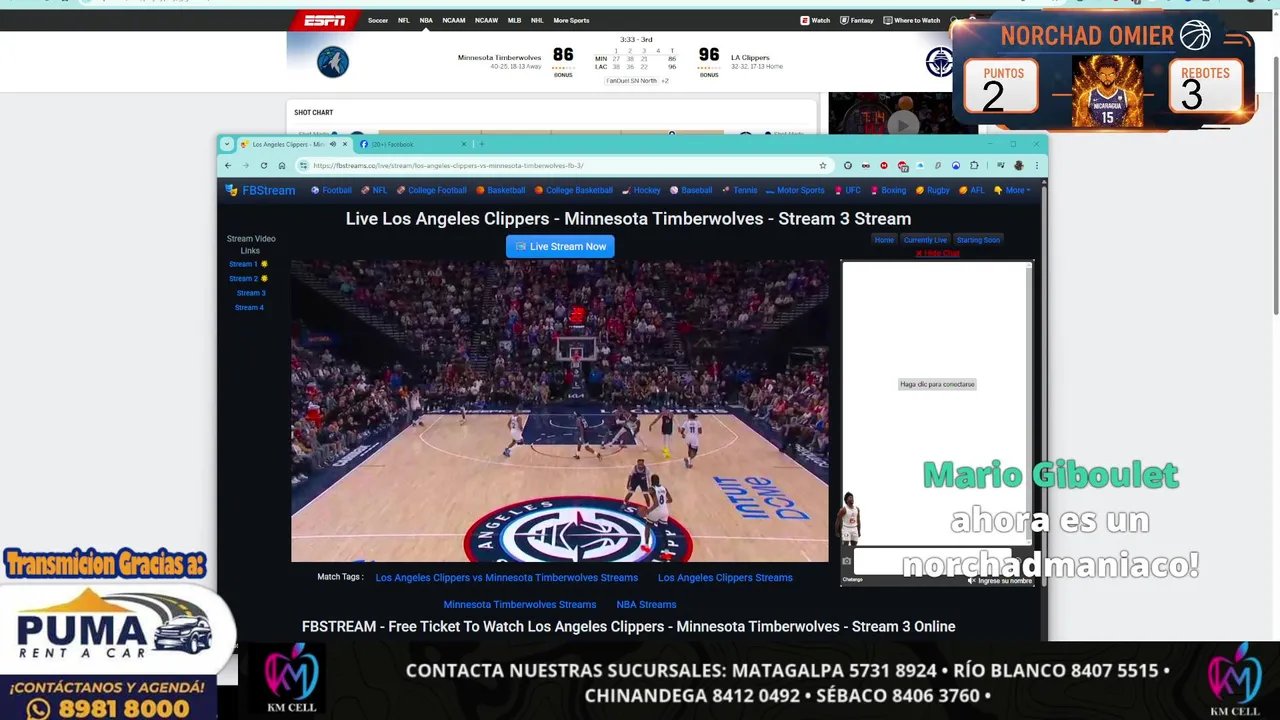Open the Football category

coord(331,190)
